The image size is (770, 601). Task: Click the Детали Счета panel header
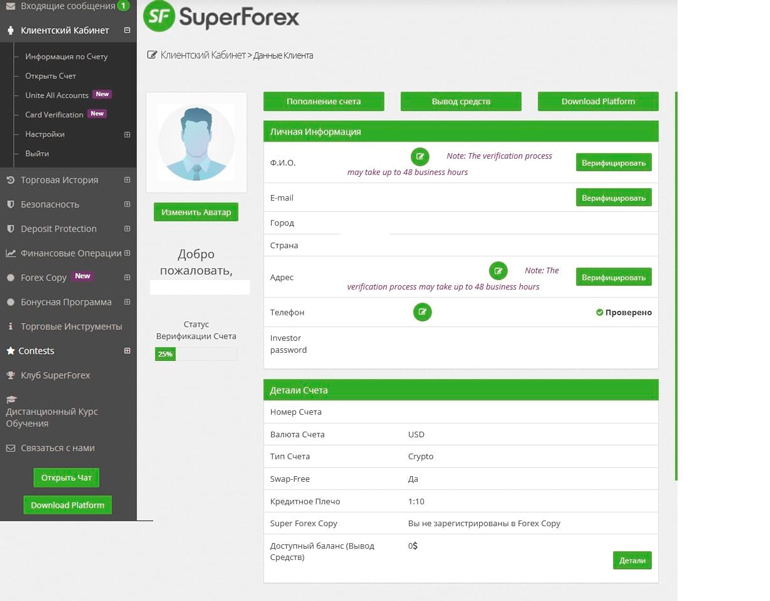pos(461,390)
